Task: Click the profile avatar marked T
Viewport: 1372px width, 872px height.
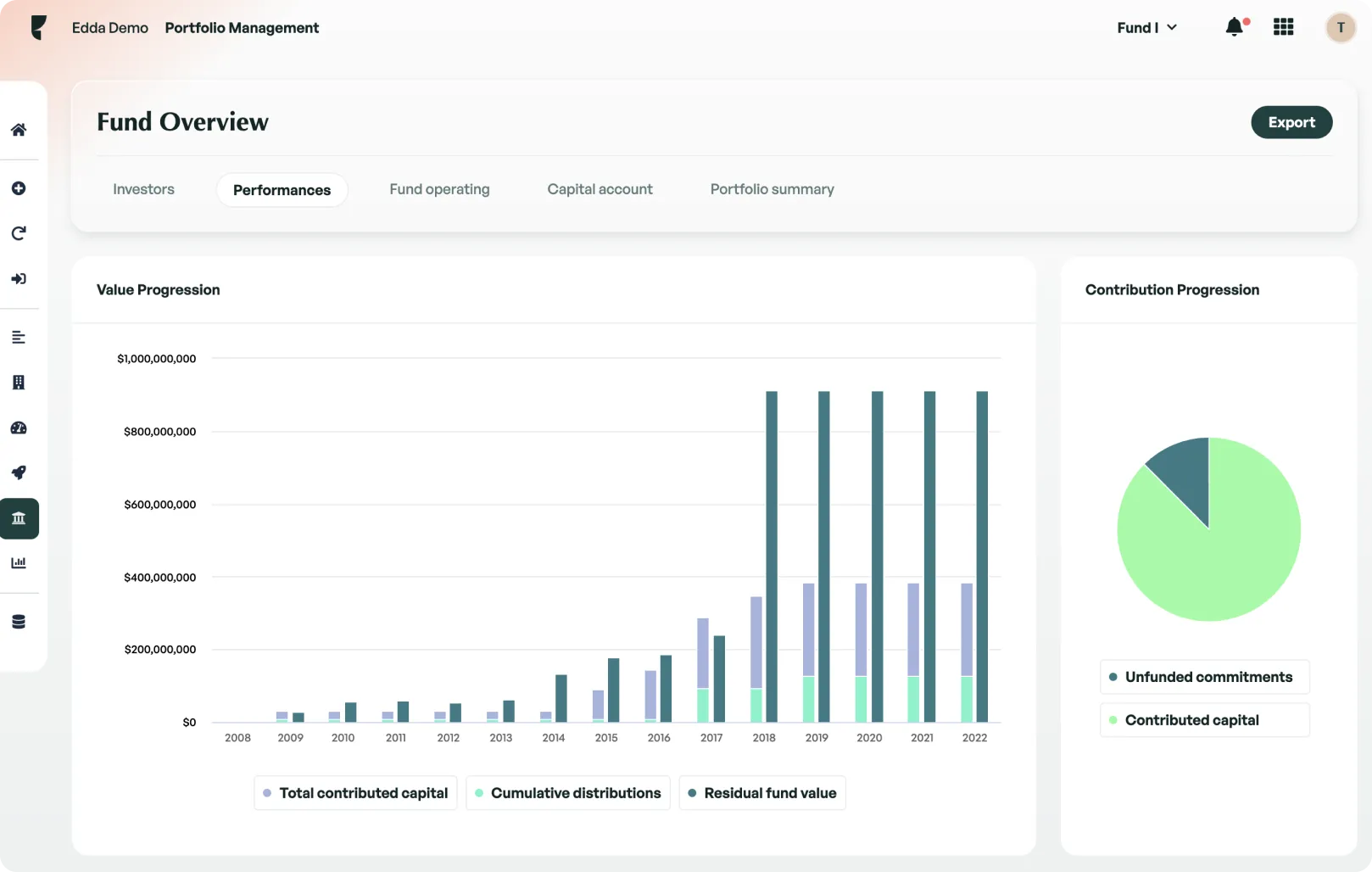Action: pyautogui.click(x=1340, y=27)
